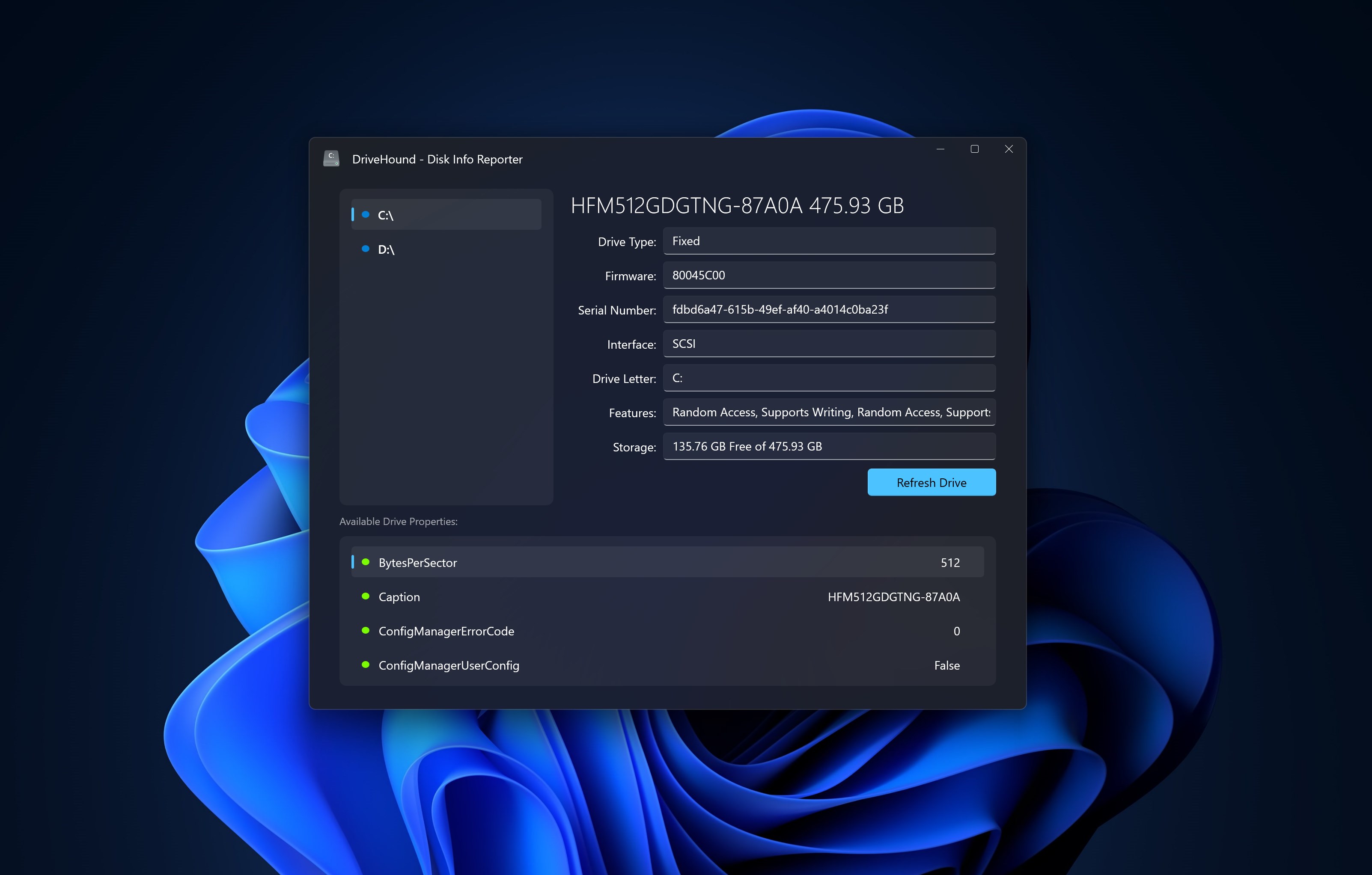Image resolution: width=1372 pixels, height=875 pixels.
Task: Click into the Firmware text field
Action: (x=828, y=275)
